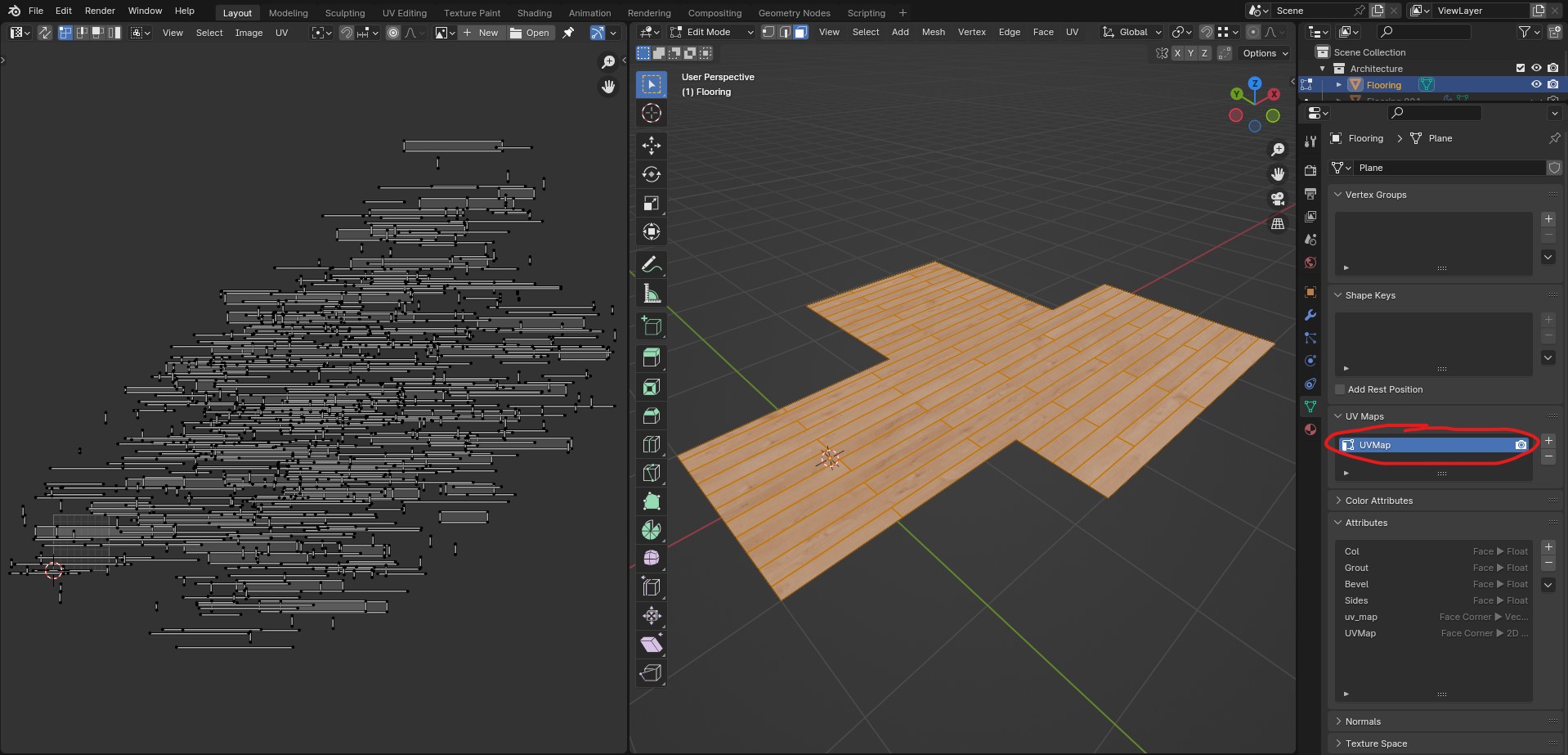Click the New image button
This screenshot has height=755, width=1568.
[481, 33]
